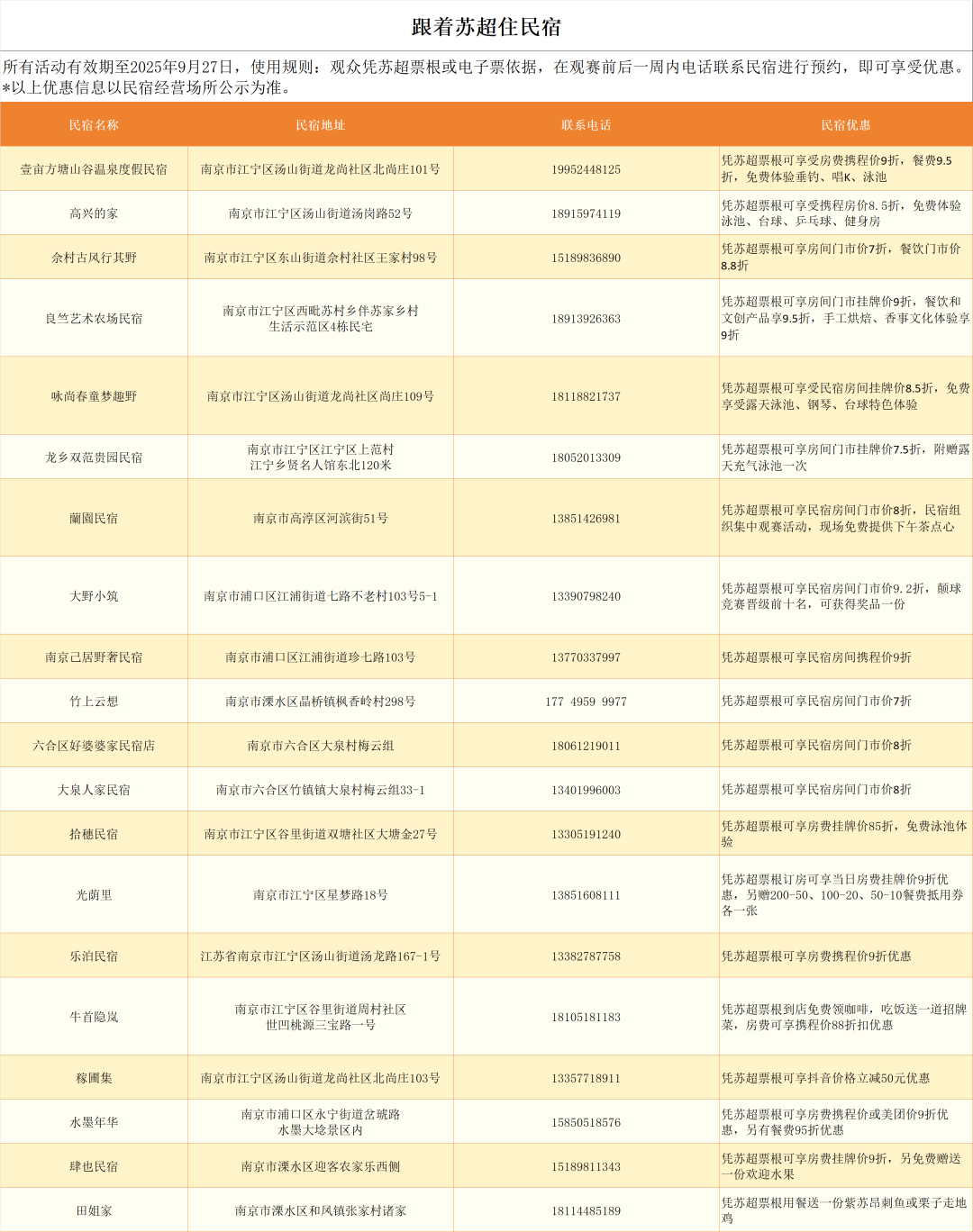Click the name cell 大野小筑
Image resolution: width=973 pixels, height=1232 pixels.
click(x=94, y=596)
